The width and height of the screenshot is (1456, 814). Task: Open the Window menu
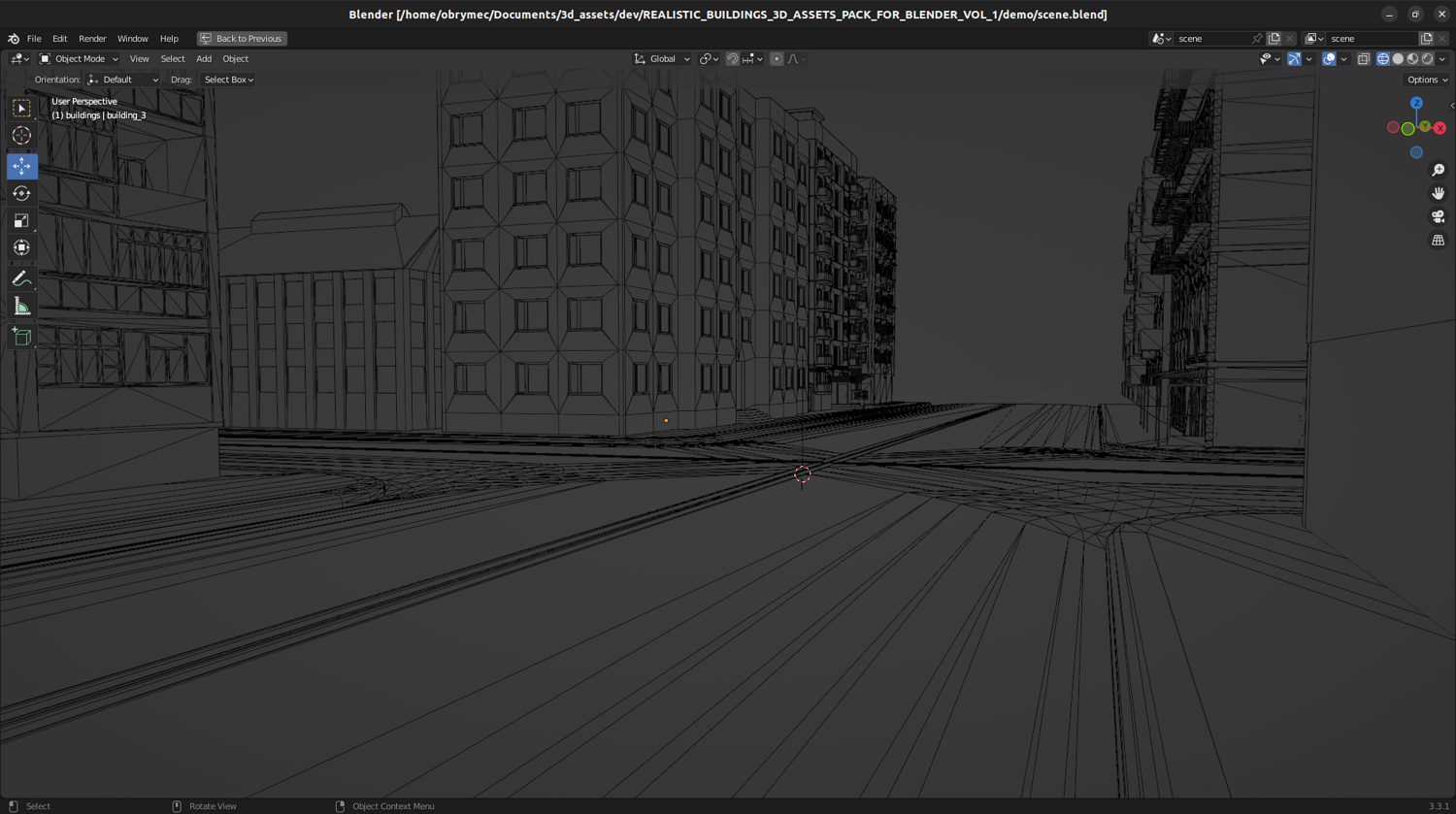pyautogui.click(x=133, y=39)
